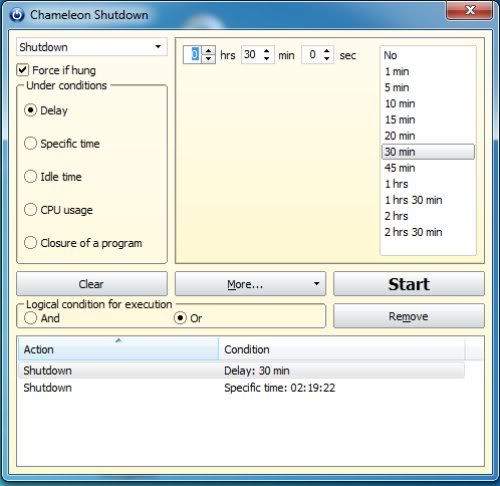Close the Chameleon Shutdown window
The image size is (500, 486).
[470, 10]
